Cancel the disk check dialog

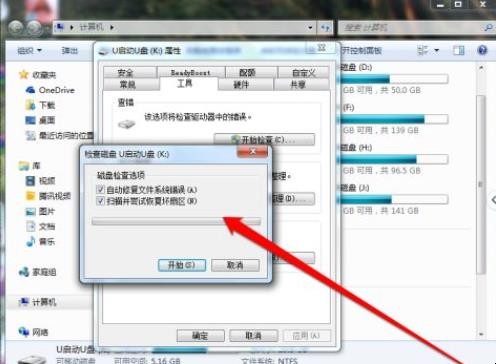coord(235,265)
